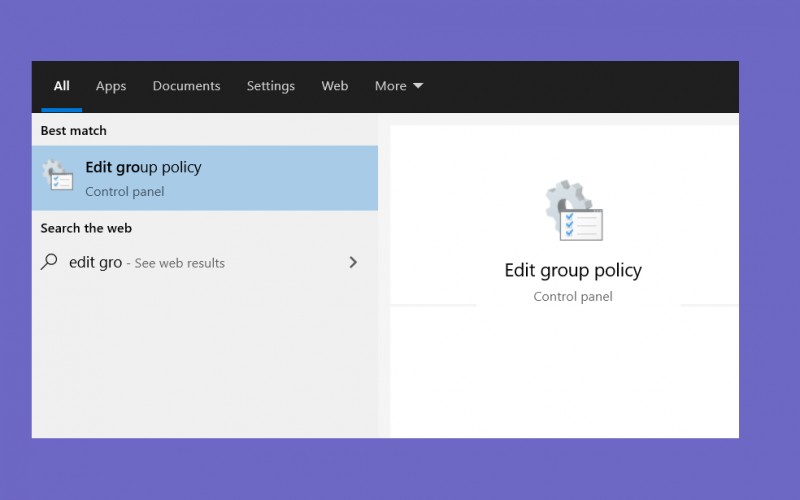Viewport: 800px width, 500px height.
Task: Click Control panel label in the preview pane
Action: coord(572,296)
